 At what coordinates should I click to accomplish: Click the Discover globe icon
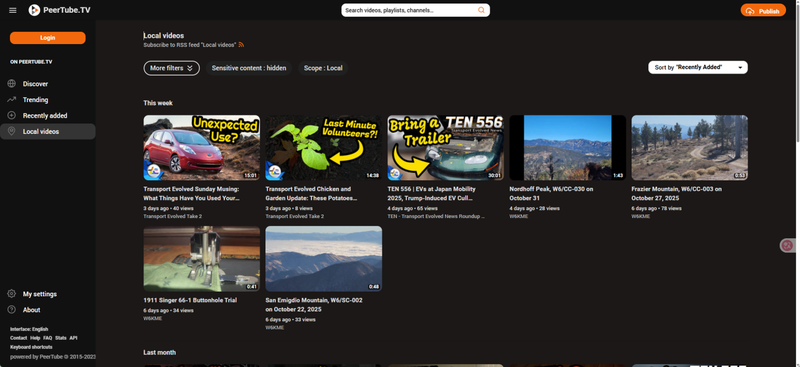tap(12, 84)
